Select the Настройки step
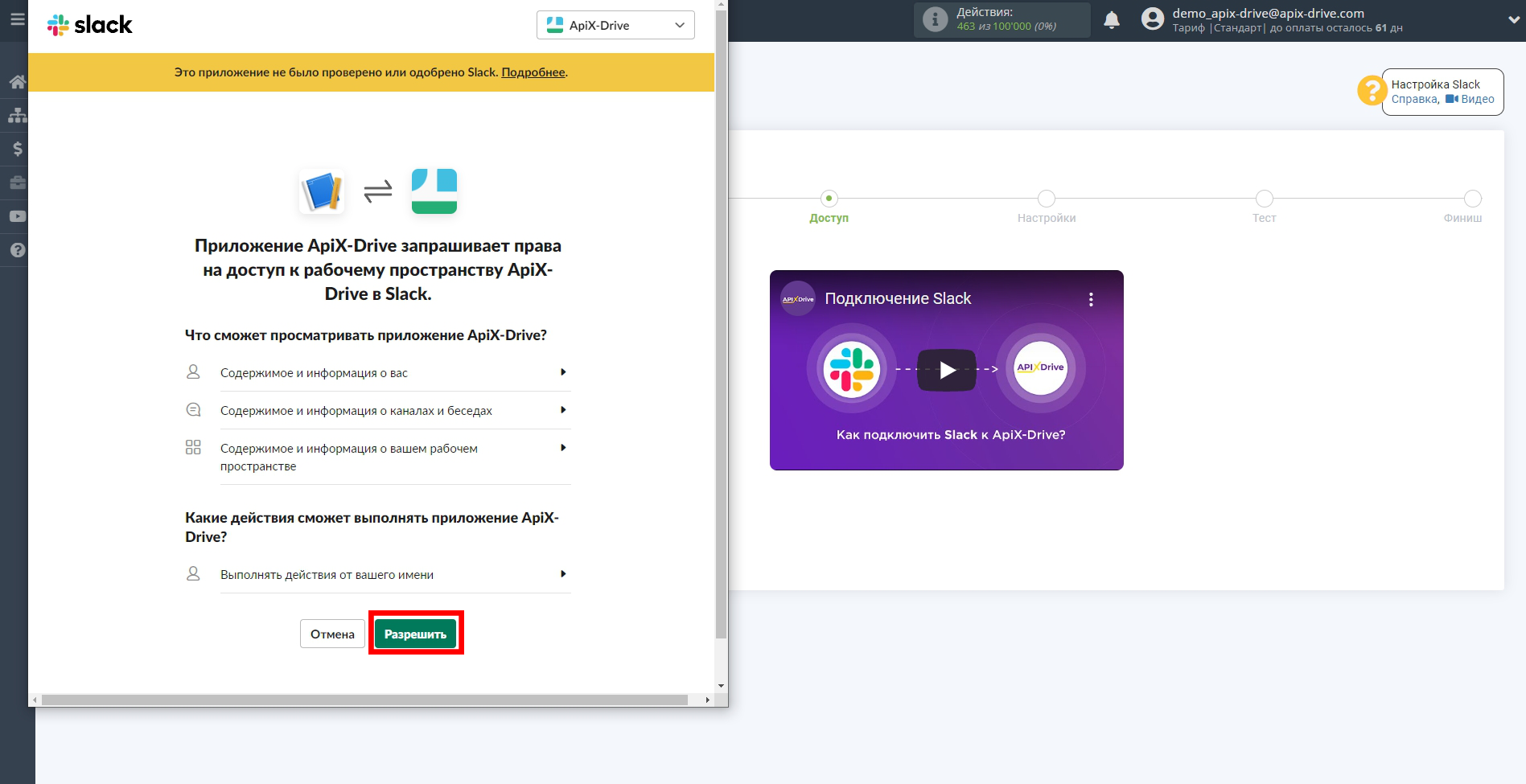 point(1047,207)
